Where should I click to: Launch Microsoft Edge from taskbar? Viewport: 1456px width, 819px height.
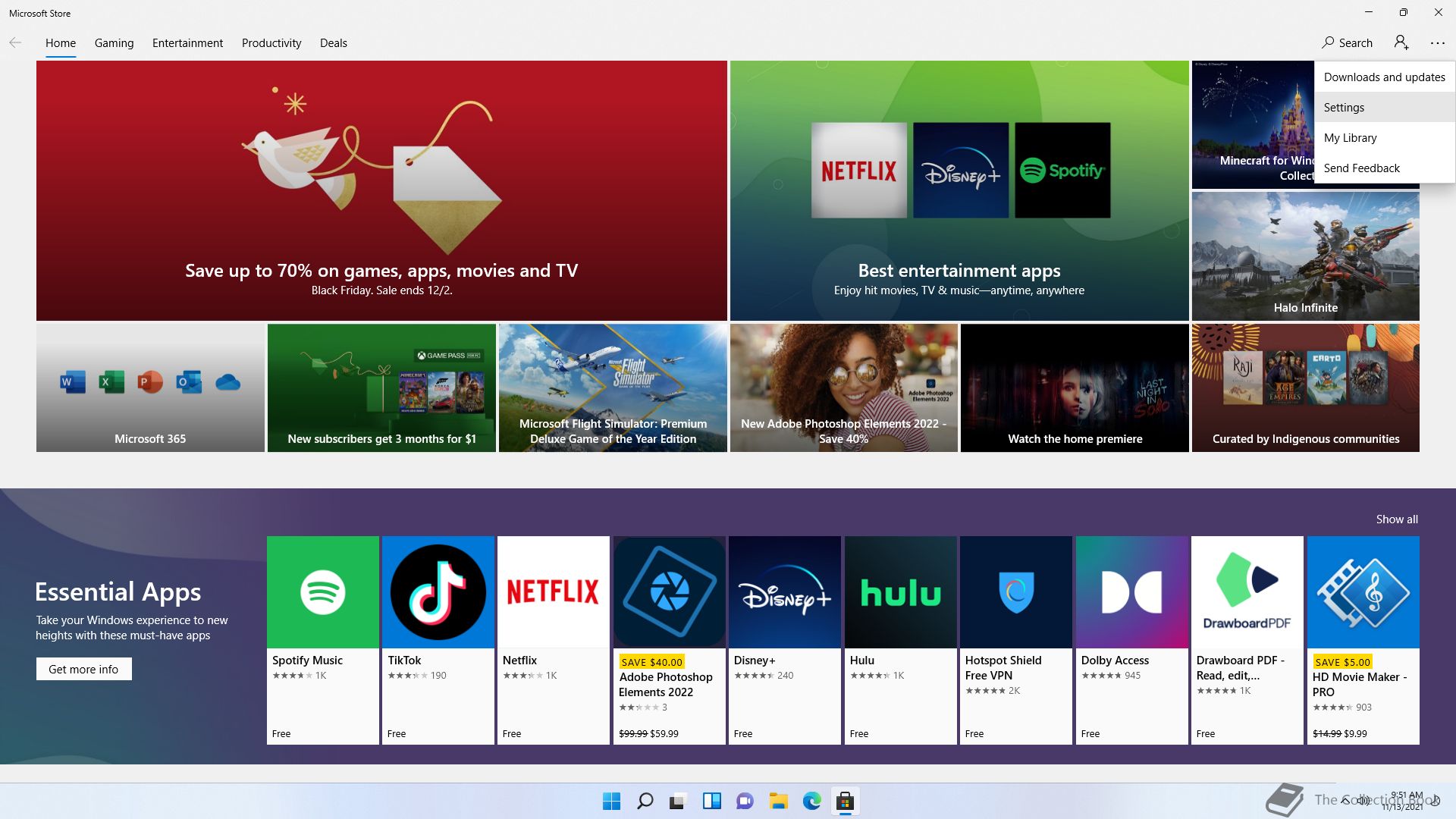pos(811,801)
